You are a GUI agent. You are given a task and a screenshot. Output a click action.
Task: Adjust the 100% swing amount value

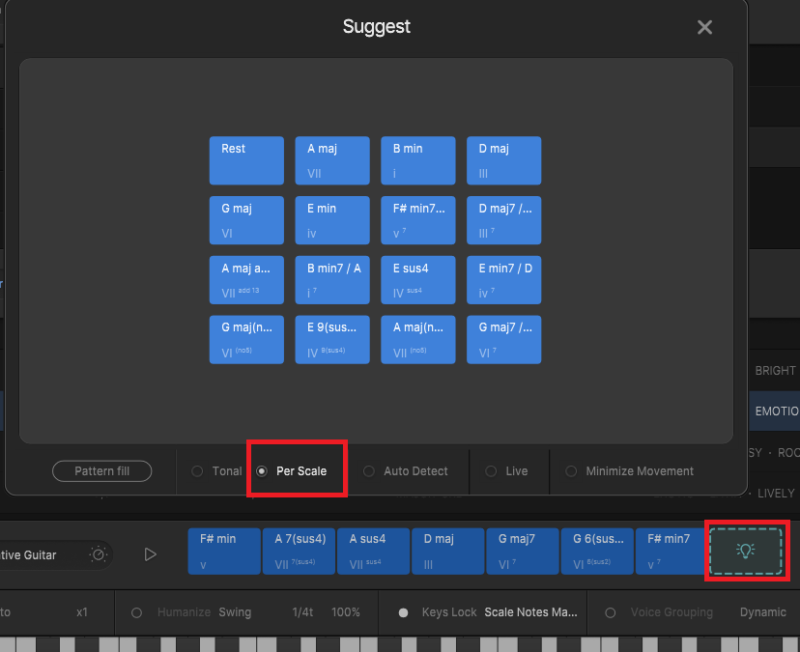347,612
